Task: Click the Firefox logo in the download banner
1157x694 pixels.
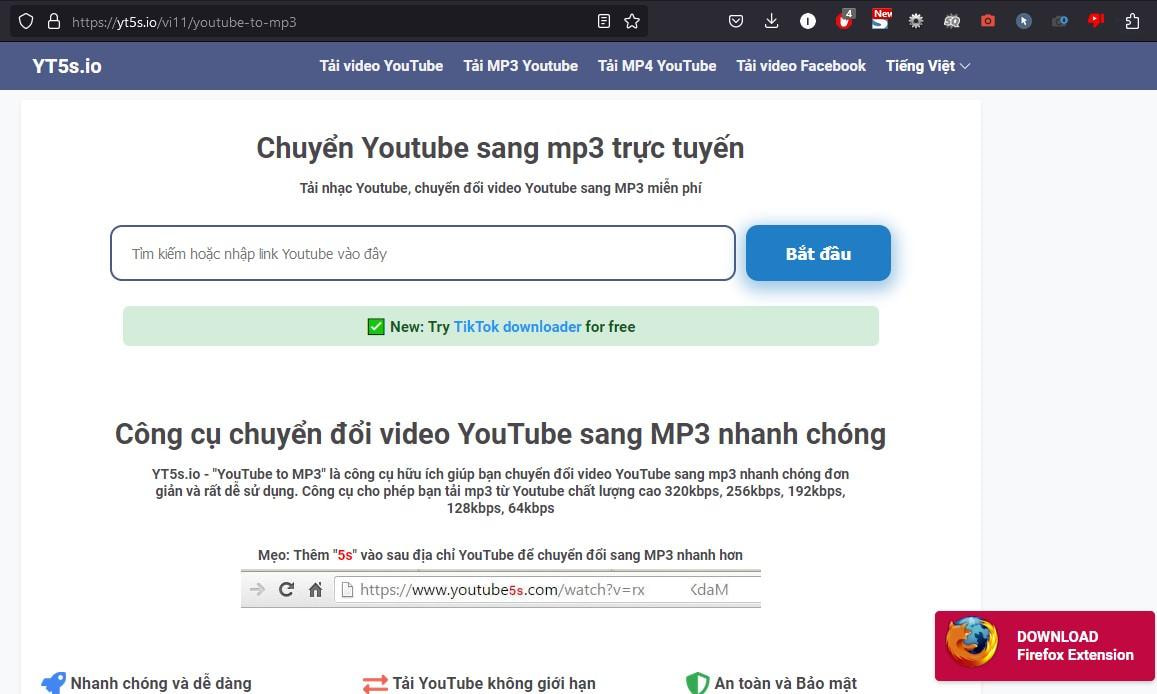Action: tap(972, 643)
